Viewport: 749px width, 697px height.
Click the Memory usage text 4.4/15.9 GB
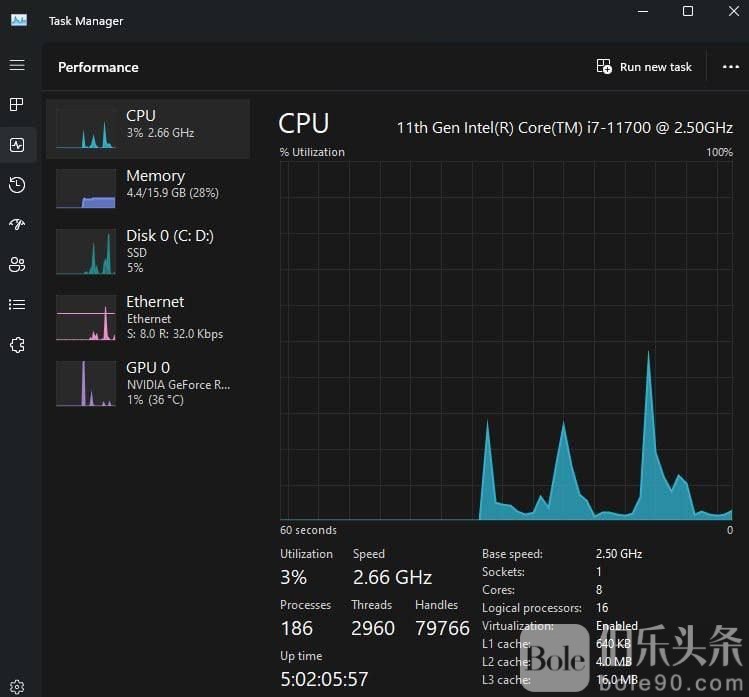[172, 193]
